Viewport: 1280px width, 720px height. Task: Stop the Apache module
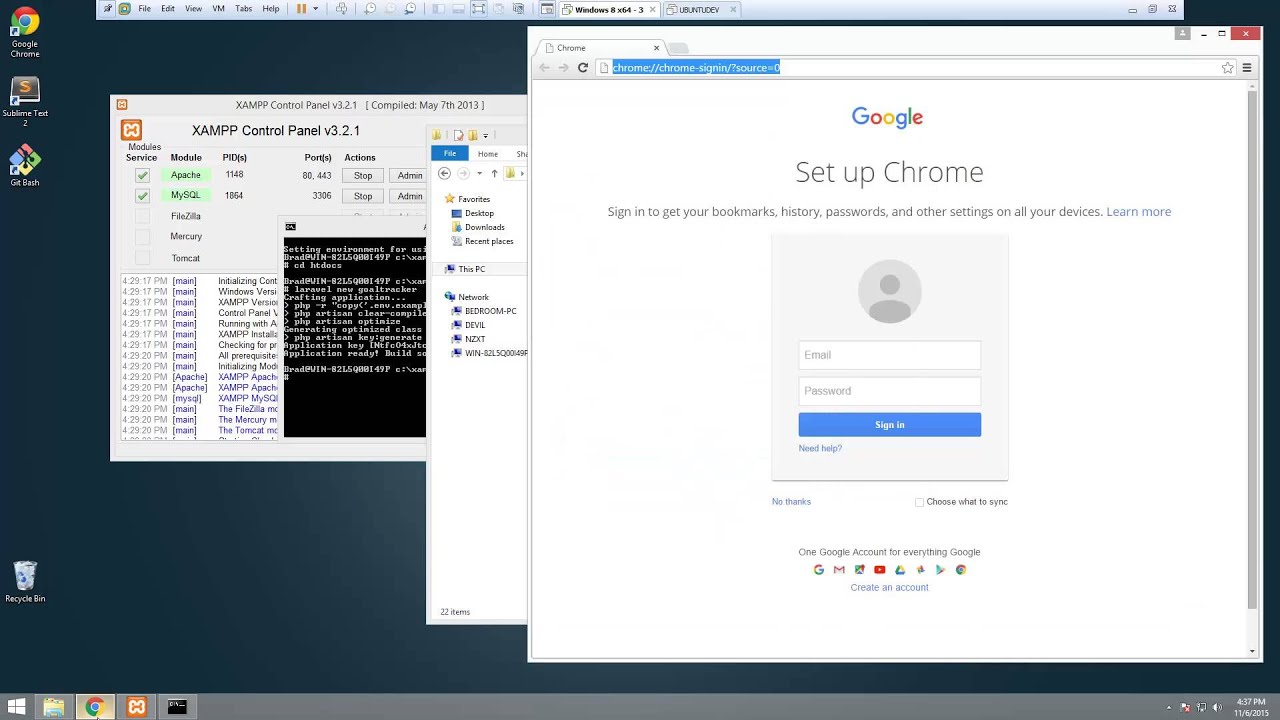363,175
